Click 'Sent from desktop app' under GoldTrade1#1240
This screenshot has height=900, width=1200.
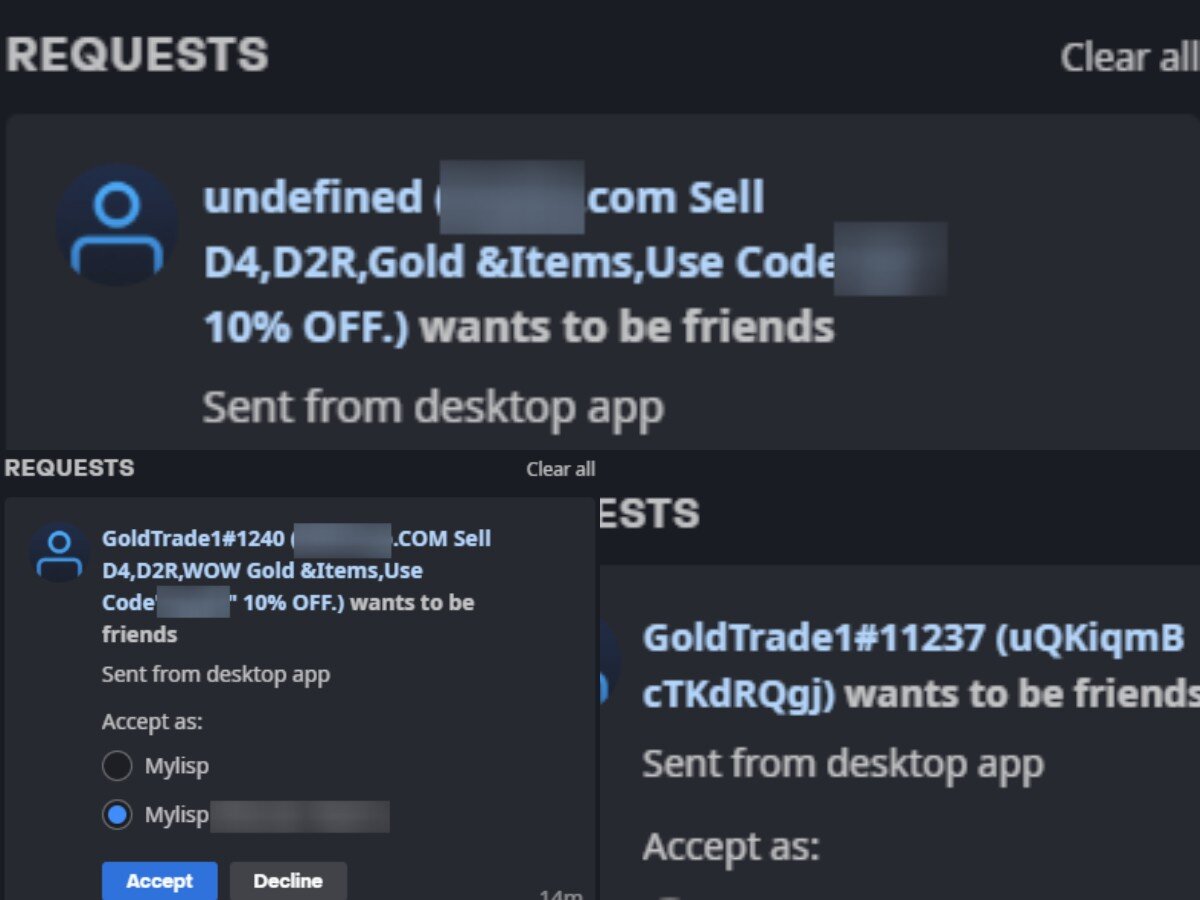click(216, 674)
